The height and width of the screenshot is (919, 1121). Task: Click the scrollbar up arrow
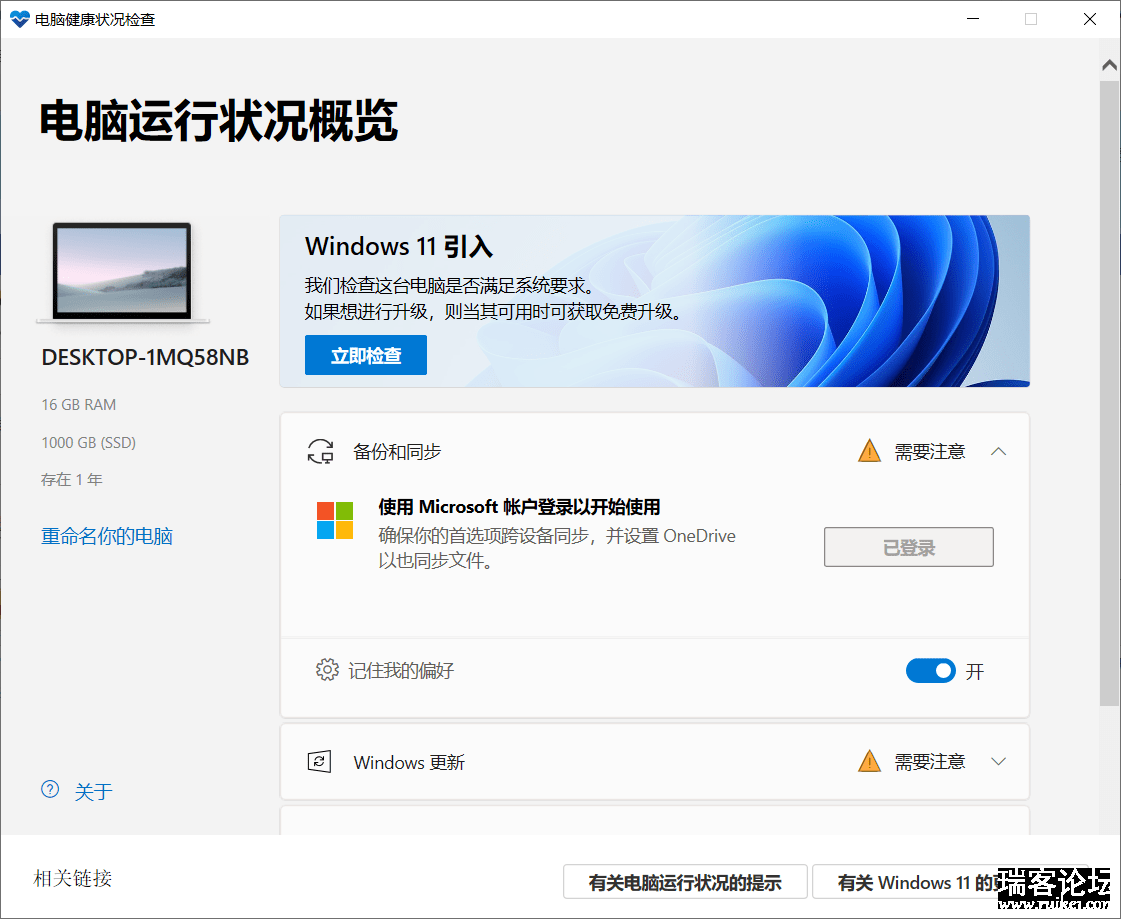click(x=1110, y=65)
